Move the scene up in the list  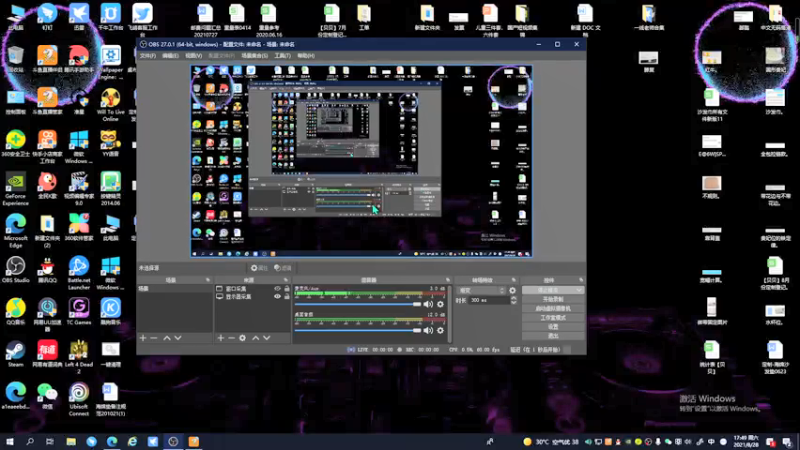[167, 338]
